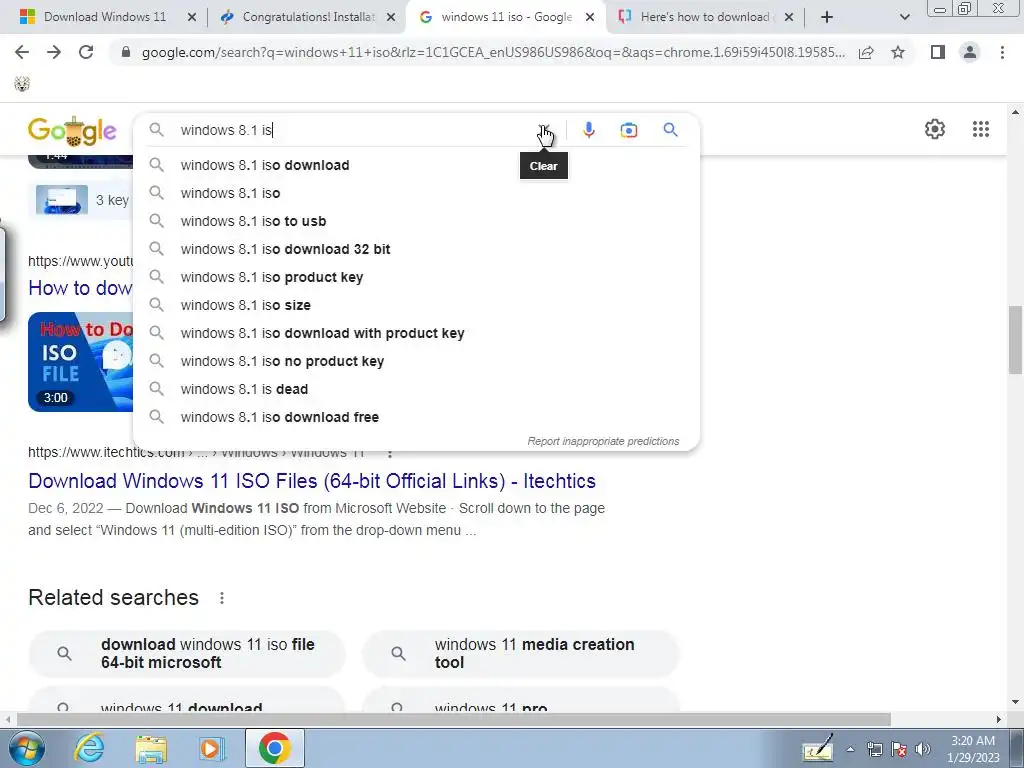Open the Chrome three-dot menu
The image size is (1024, 768).
pyautogui.click(x=1002, y=52)
